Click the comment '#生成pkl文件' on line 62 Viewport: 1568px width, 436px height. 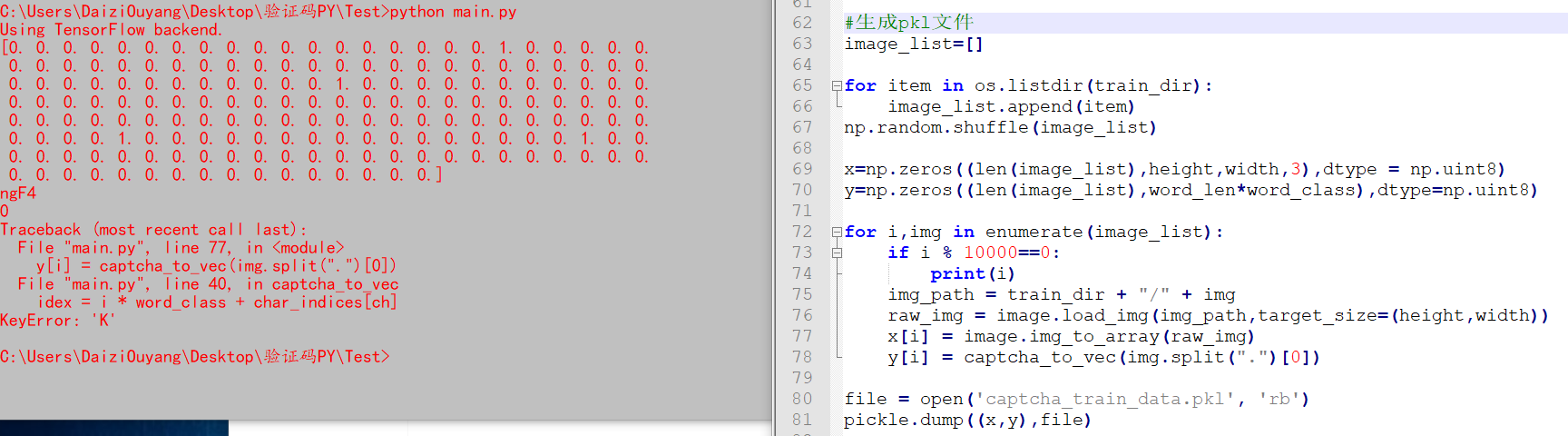(908, 23)
